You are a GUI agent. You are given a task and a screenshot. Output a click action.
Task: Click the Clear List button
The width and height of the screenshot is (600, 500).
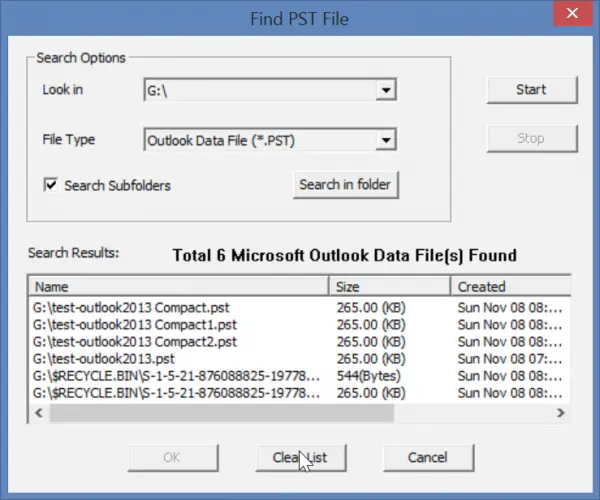pos(301,458)
